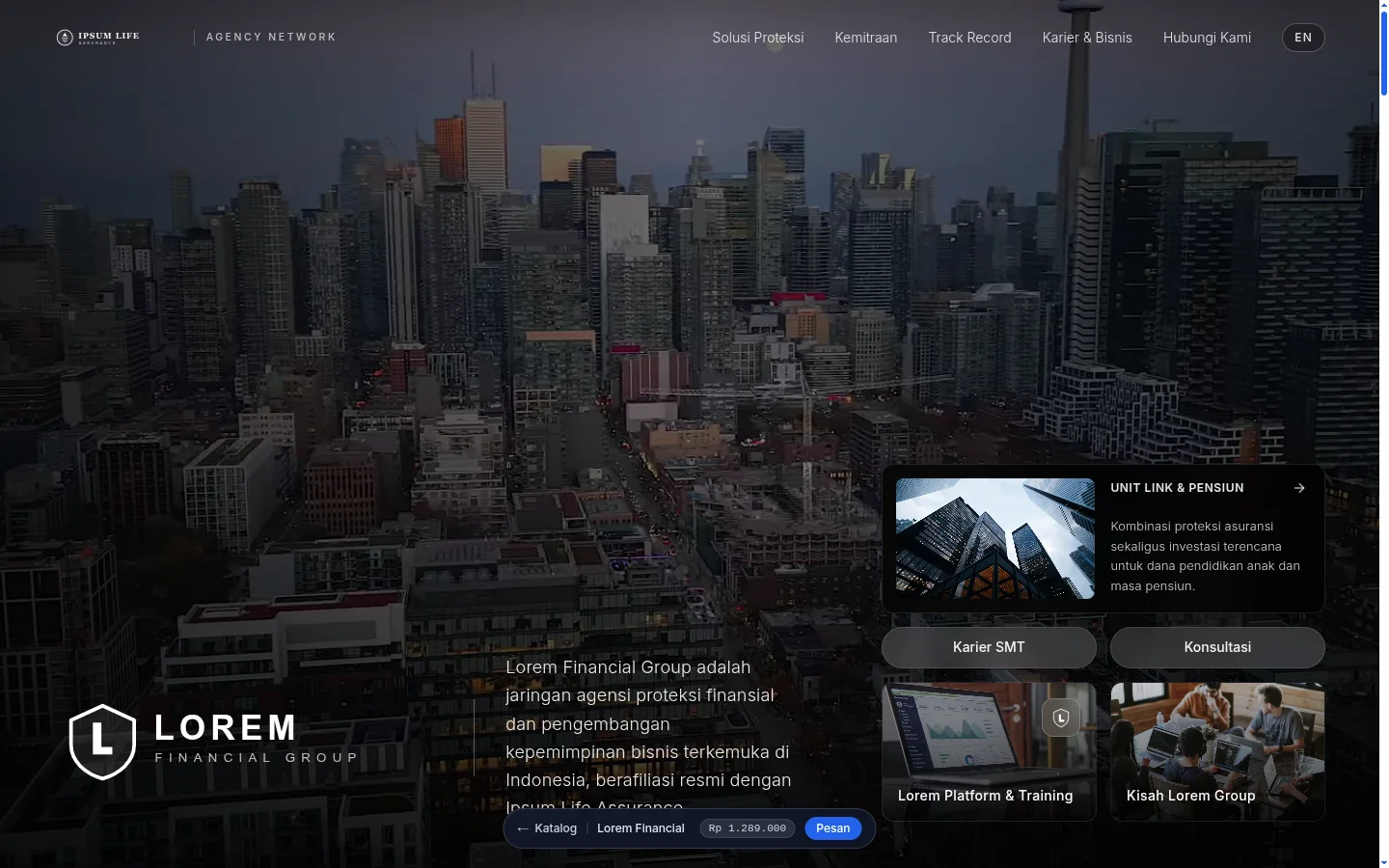Click the page vertical scrollbar thumb
The height and width of the screenshot is (868, 1389).
point(1384,53)
